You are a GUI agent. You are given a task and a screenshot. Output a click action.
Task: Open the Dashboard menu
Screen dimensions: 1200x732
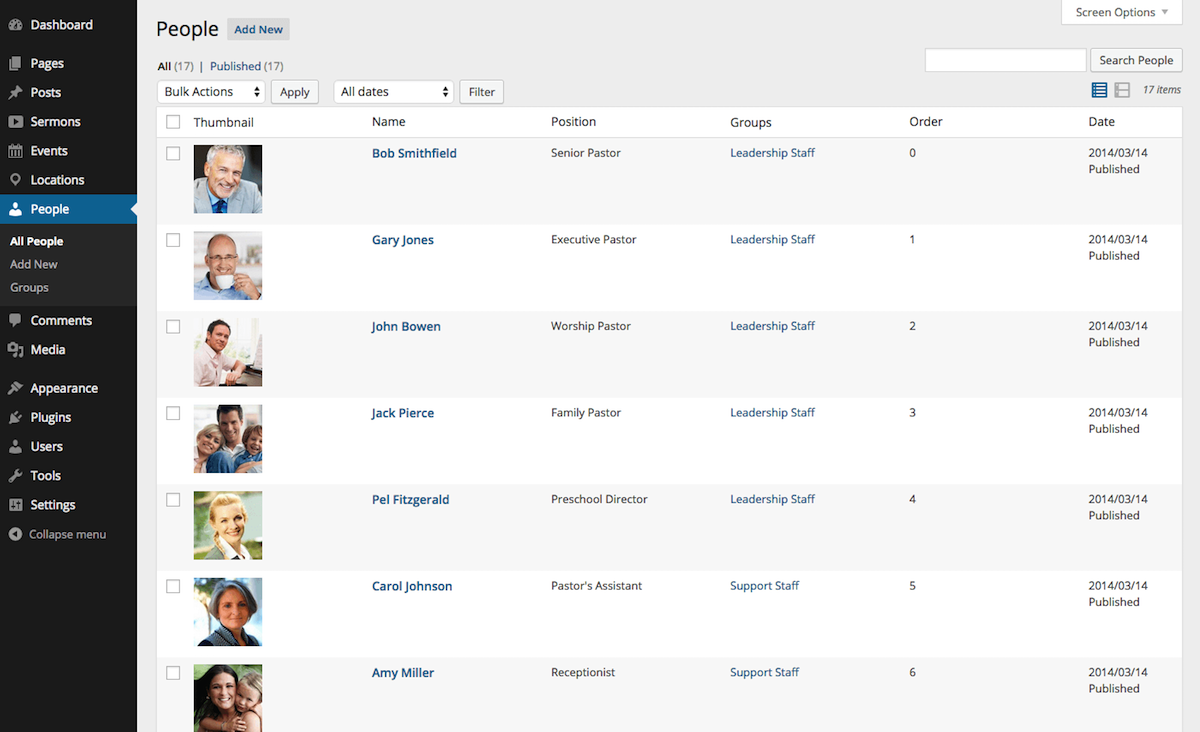[68, 25]
